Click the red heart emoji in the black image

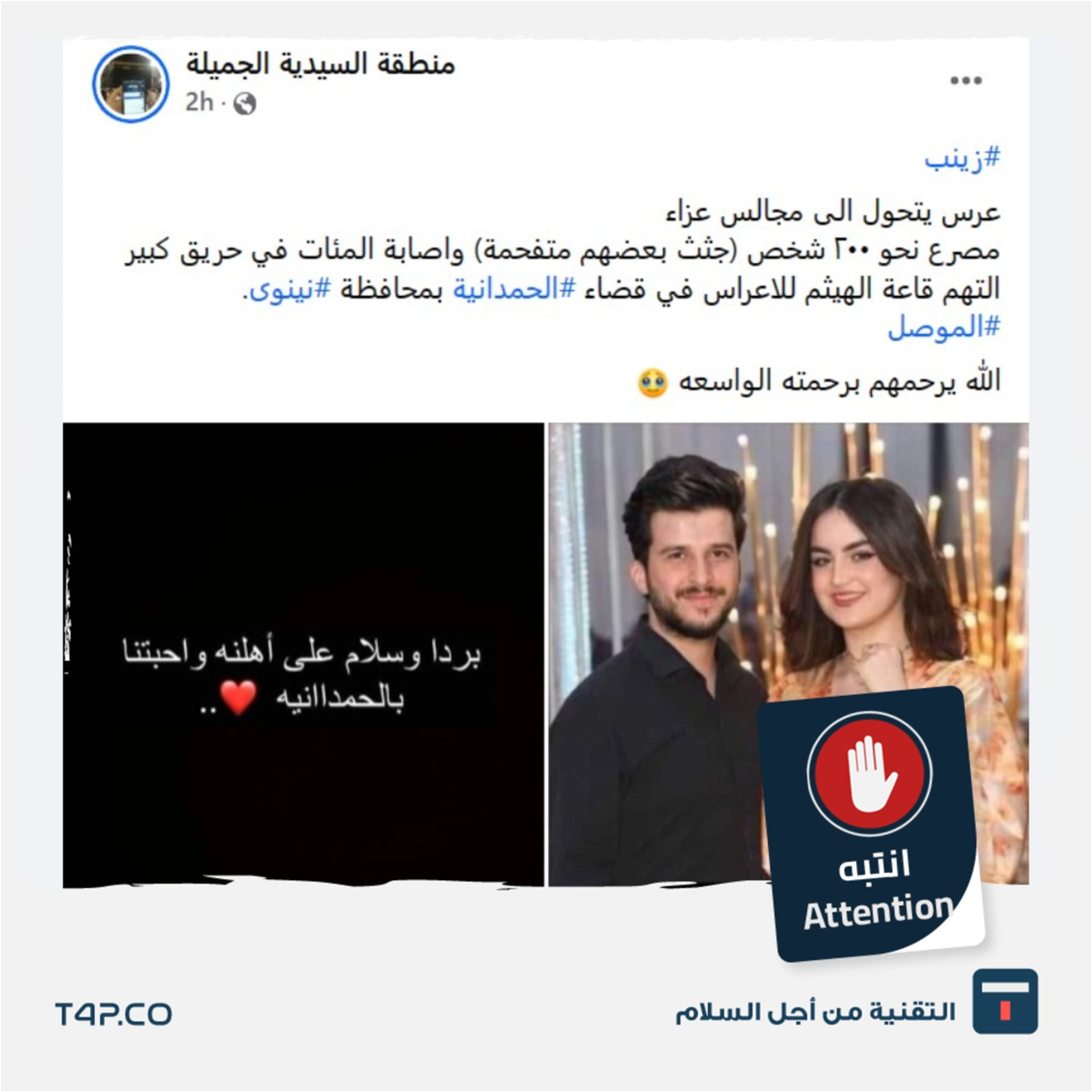pos(238,698)
